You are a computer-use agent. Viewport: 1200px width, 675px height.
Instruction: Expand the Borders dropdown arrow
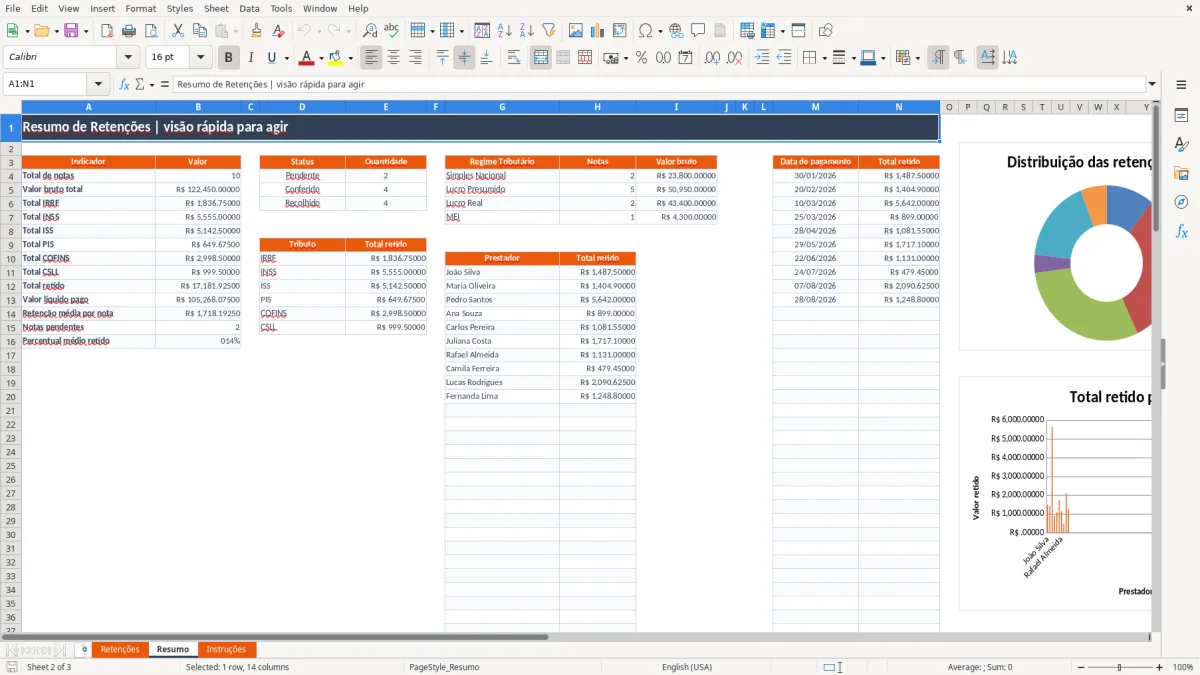pos(826,58)
